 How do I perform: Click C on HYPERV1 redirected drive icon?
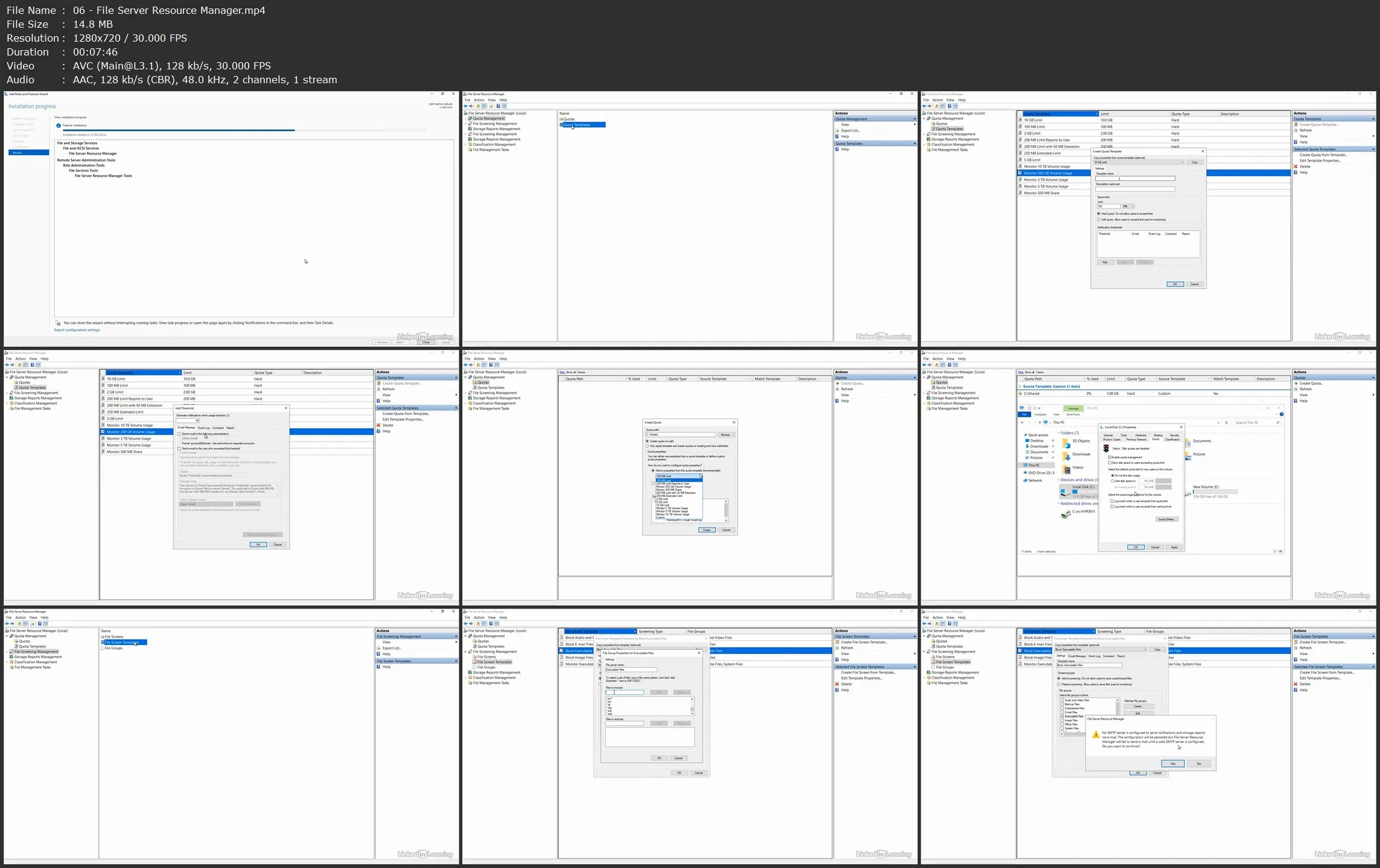click(x=1066, y=513)
